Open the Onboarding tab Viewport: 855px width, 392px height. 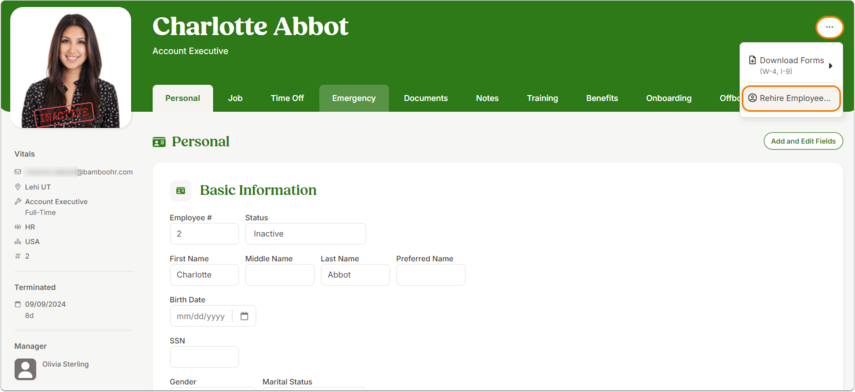pyautogui.click(x=669, y=98)
